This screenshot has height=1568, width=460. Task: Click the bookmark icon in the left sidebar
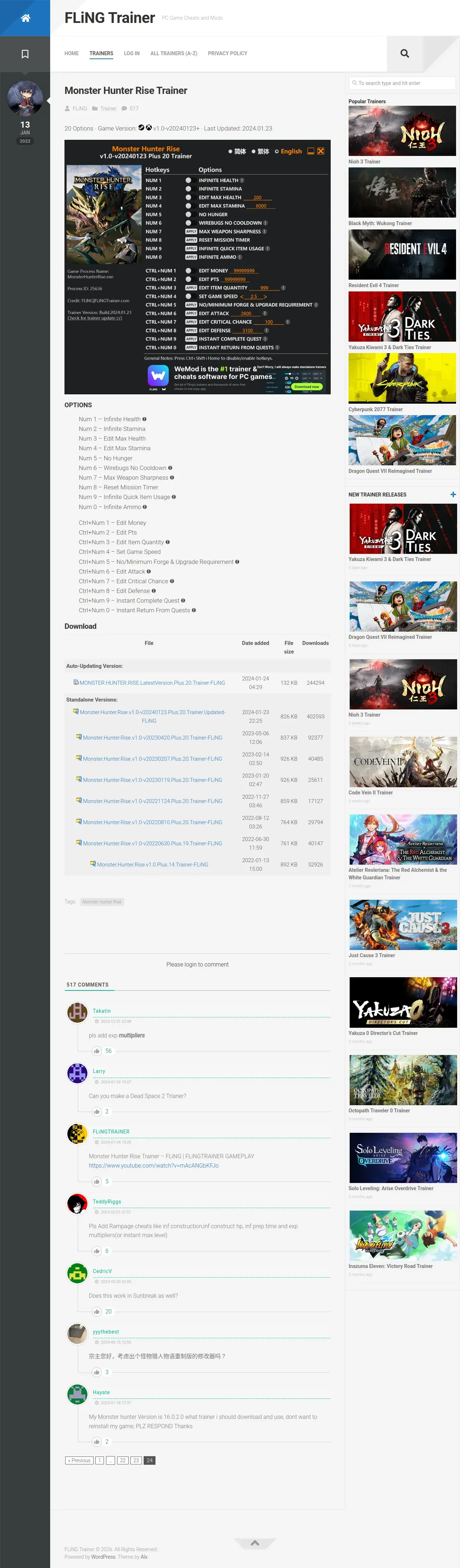(x=25, y=54)
